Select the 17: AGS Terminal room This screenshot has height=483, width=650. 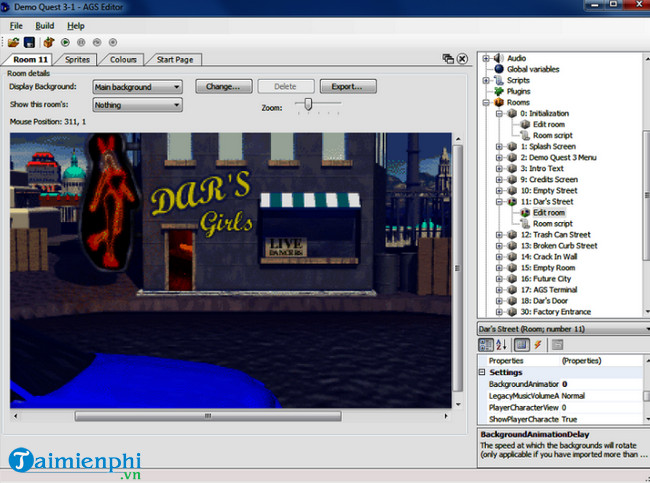(549, 290)
